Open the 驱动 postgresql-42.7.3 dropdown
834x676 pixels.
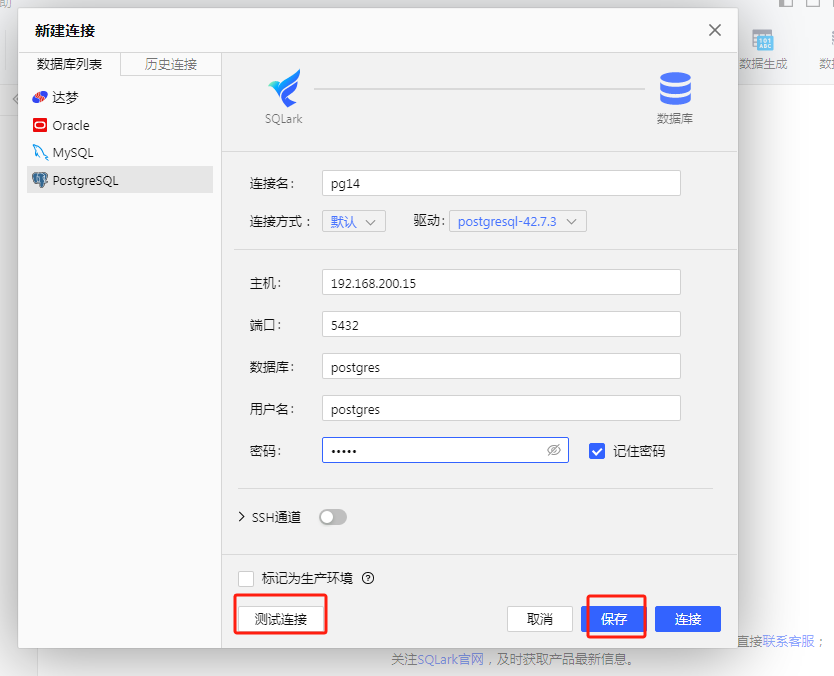518,221
